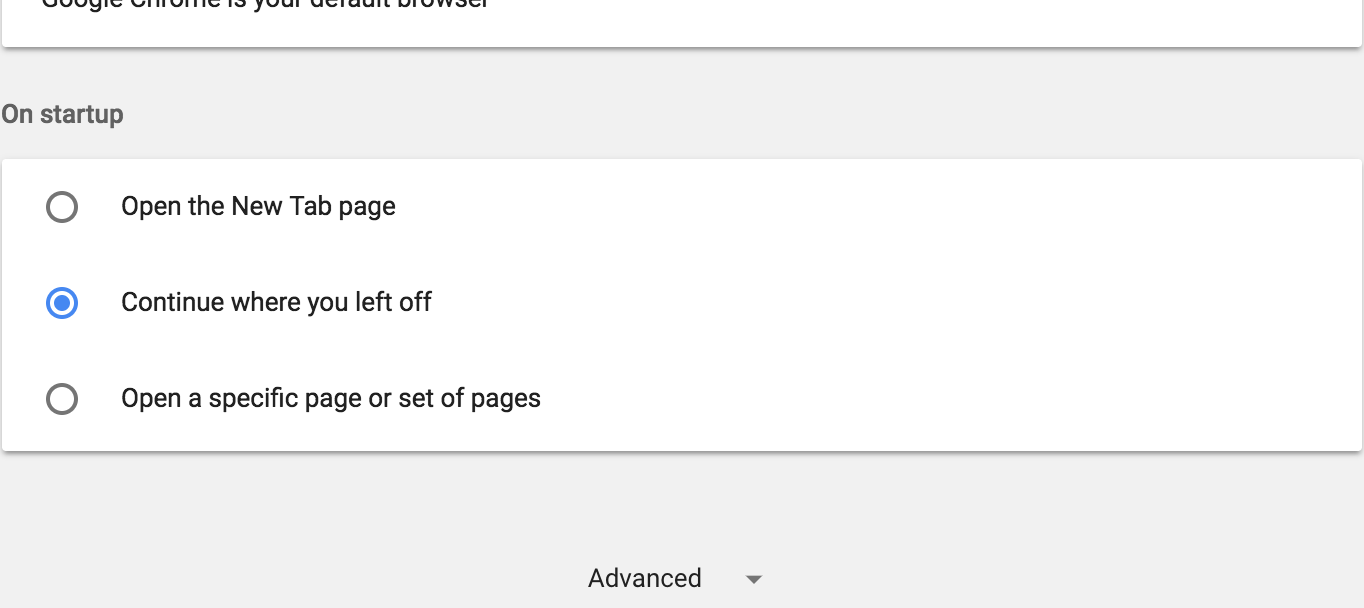1364x608 pixels.
Task: Click the default browser text at top
Action: [x=265, y=4]
